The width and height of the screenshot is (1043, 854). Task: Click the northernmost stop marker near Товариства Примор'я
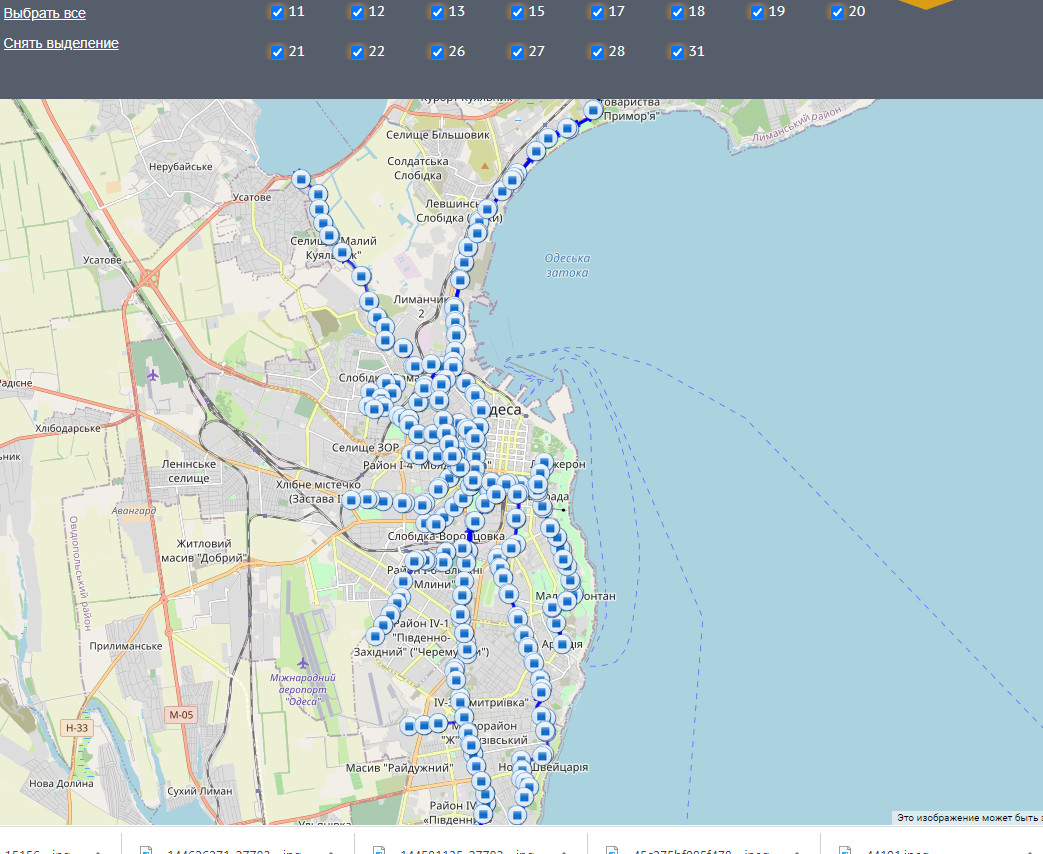point(593,109)
